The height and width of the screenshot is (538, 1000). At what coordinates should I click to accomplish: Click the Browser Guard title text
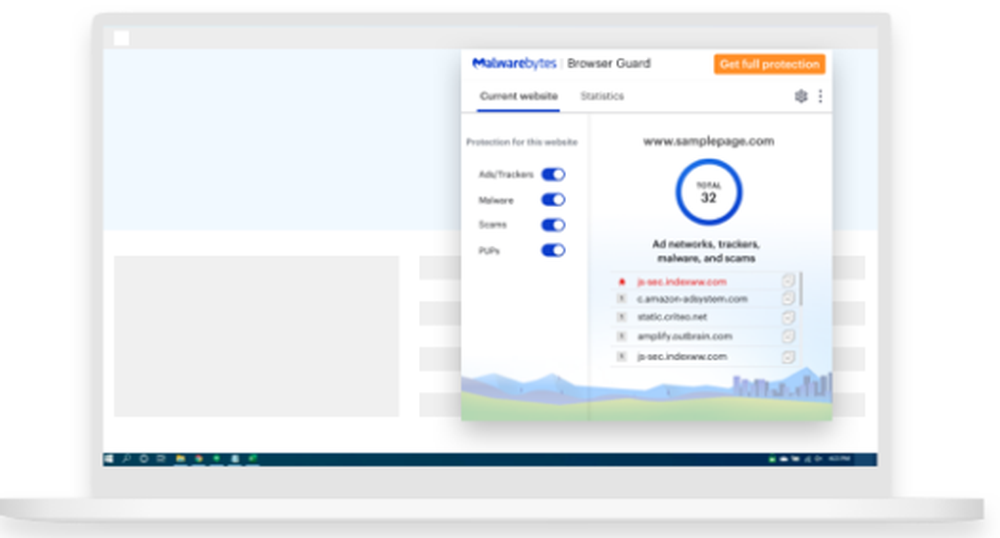pos(609,63)
